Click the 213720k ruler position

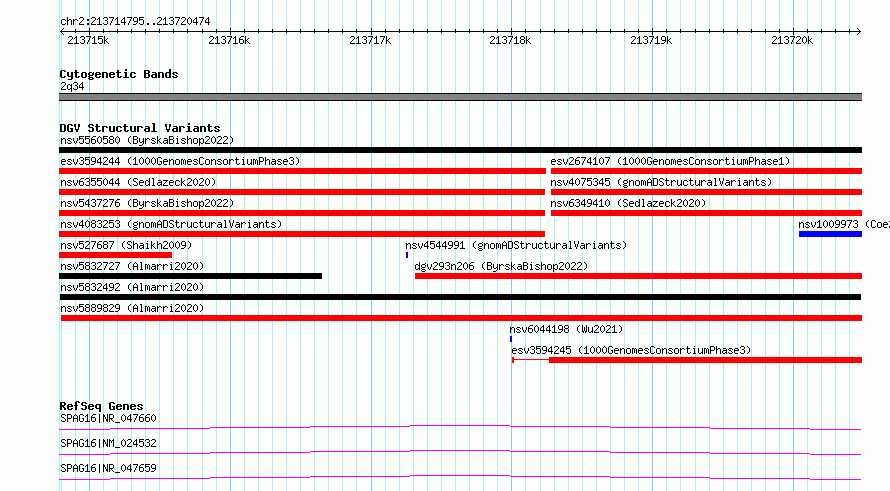[792, 40]
